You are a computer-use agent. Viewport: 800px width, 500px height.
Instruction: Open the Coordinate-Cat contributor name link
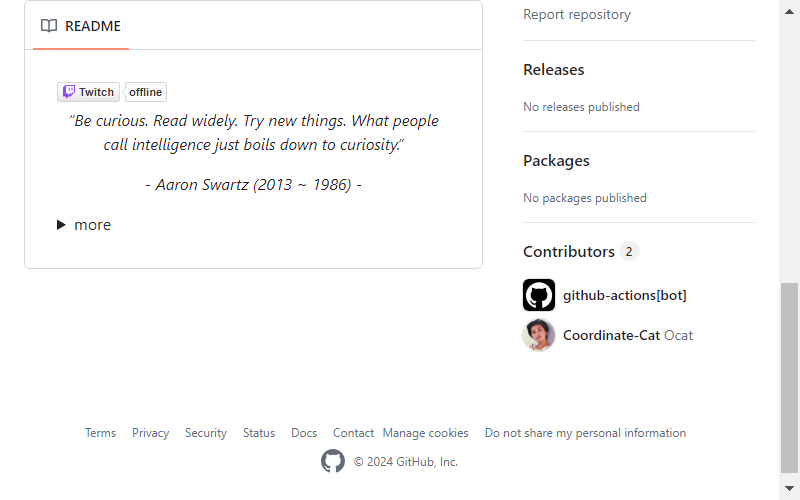pyautogui.click(x=611, y=335)
